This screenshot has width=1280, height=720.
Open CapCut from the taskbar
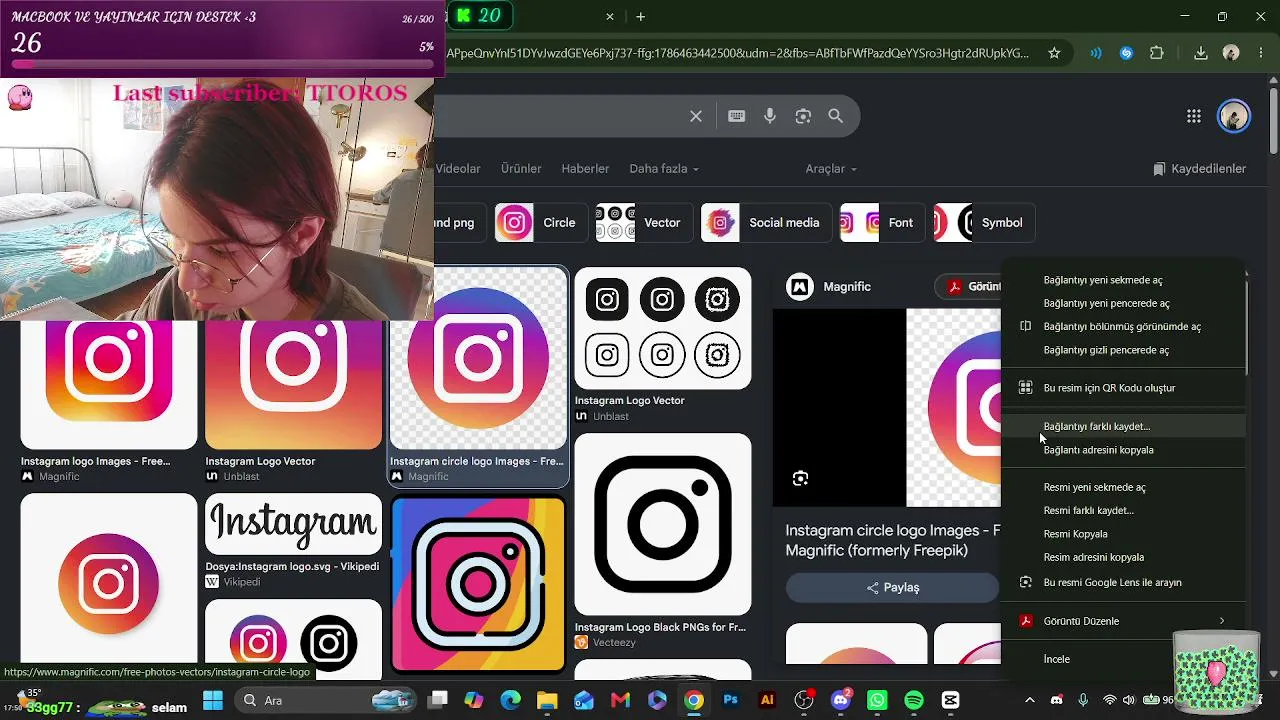click(950, 700)
